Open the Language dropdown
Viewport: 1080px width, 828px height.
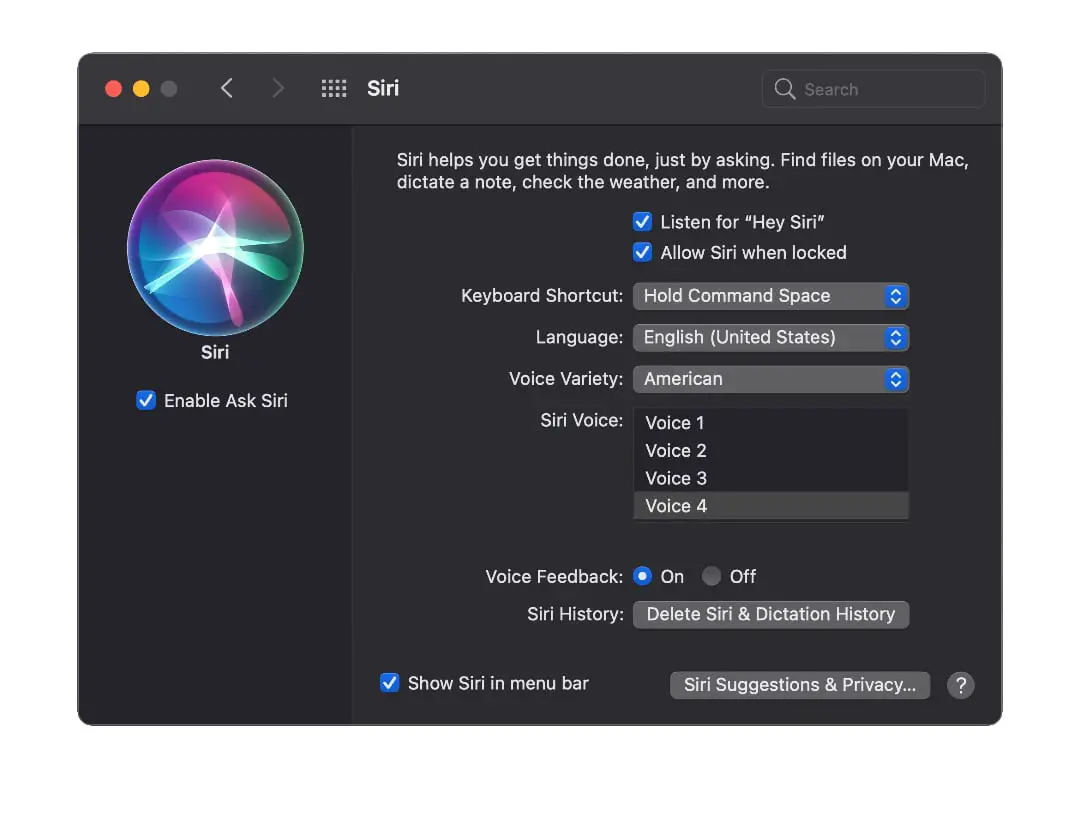click(771, 338)
